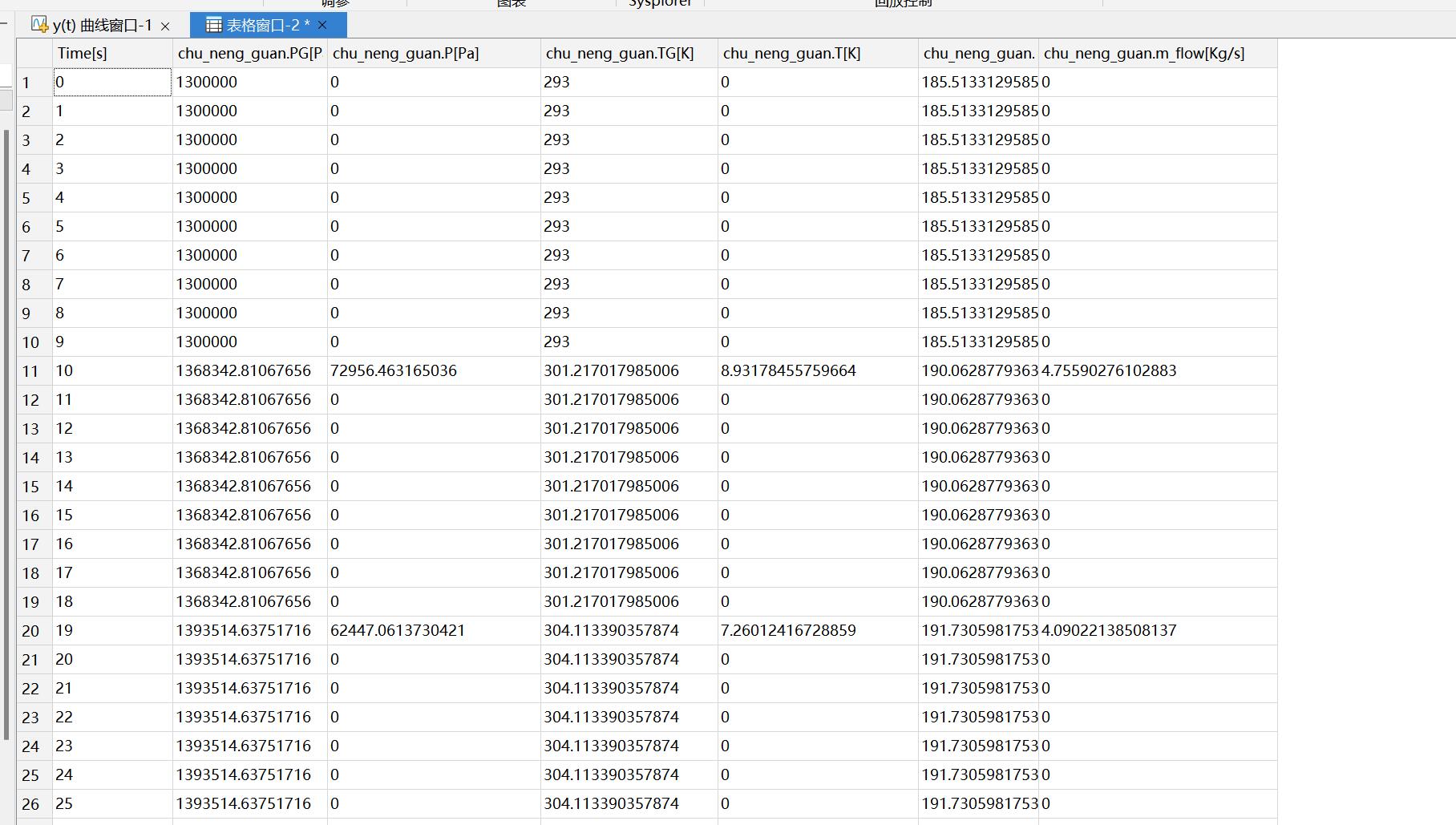Select row header 1
Image resolution: width=1456 pixels, height=825 pixels.
pyautogui.click(x=34, y=82)
